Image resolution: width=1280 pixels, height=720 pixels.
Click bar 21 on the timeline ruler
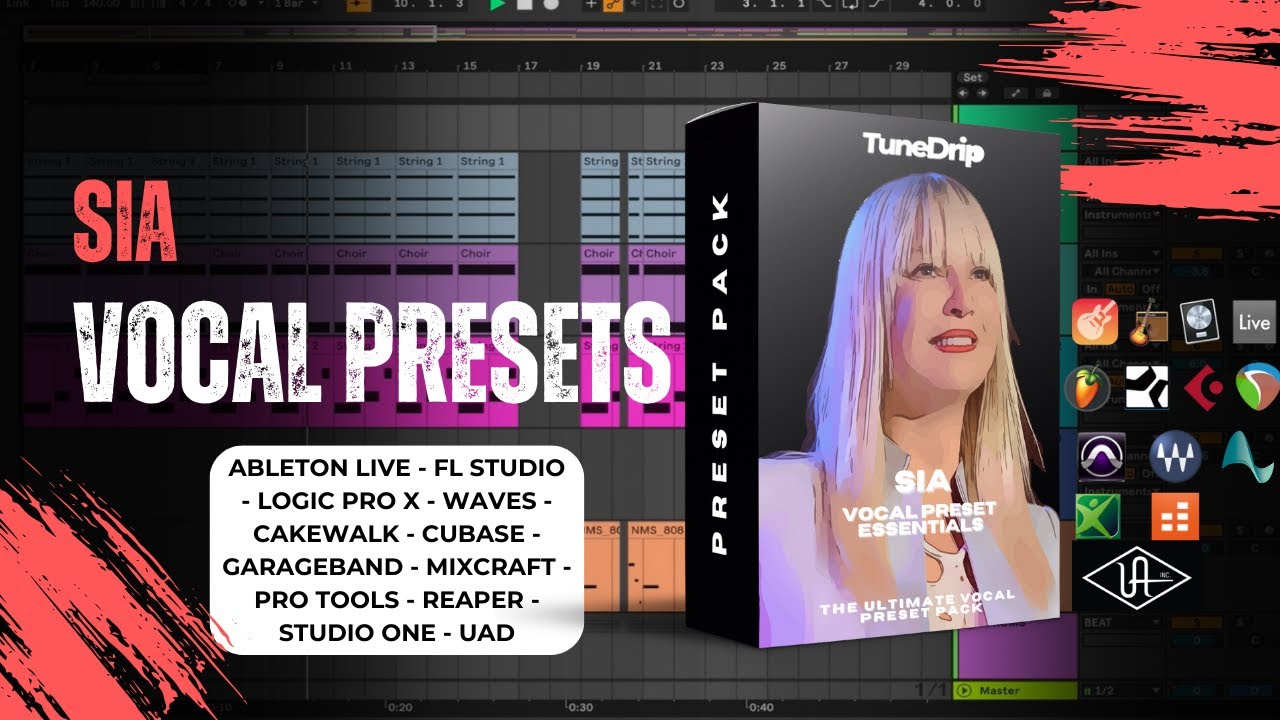click(655, 66)
